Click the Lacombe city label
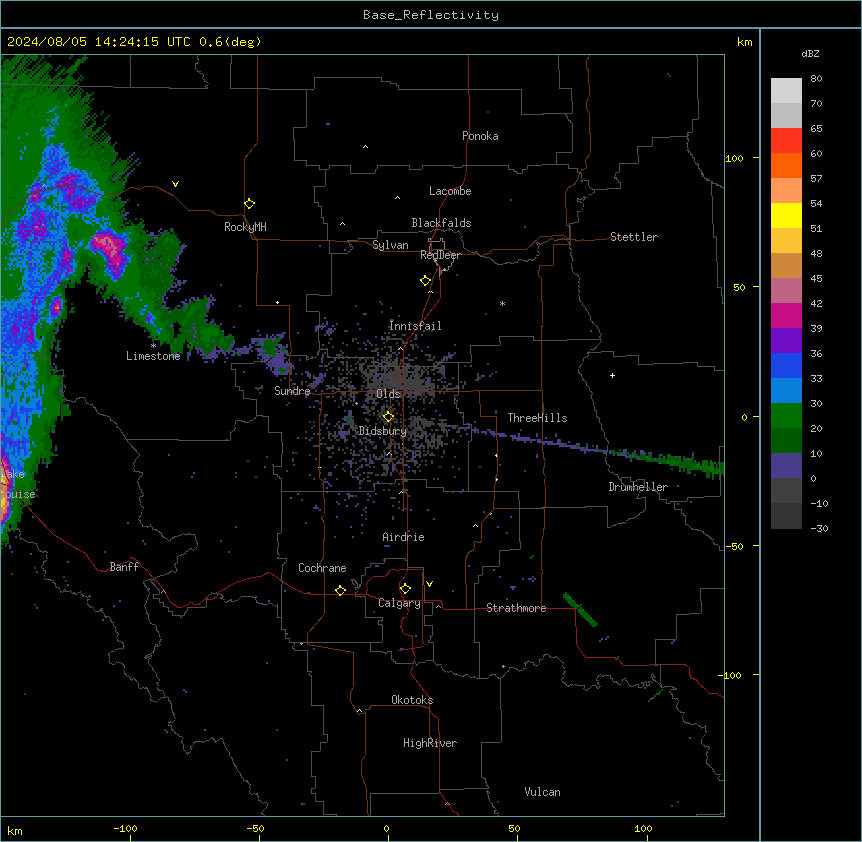The height and width of the screenshot is (842, 862). point(450,191)
